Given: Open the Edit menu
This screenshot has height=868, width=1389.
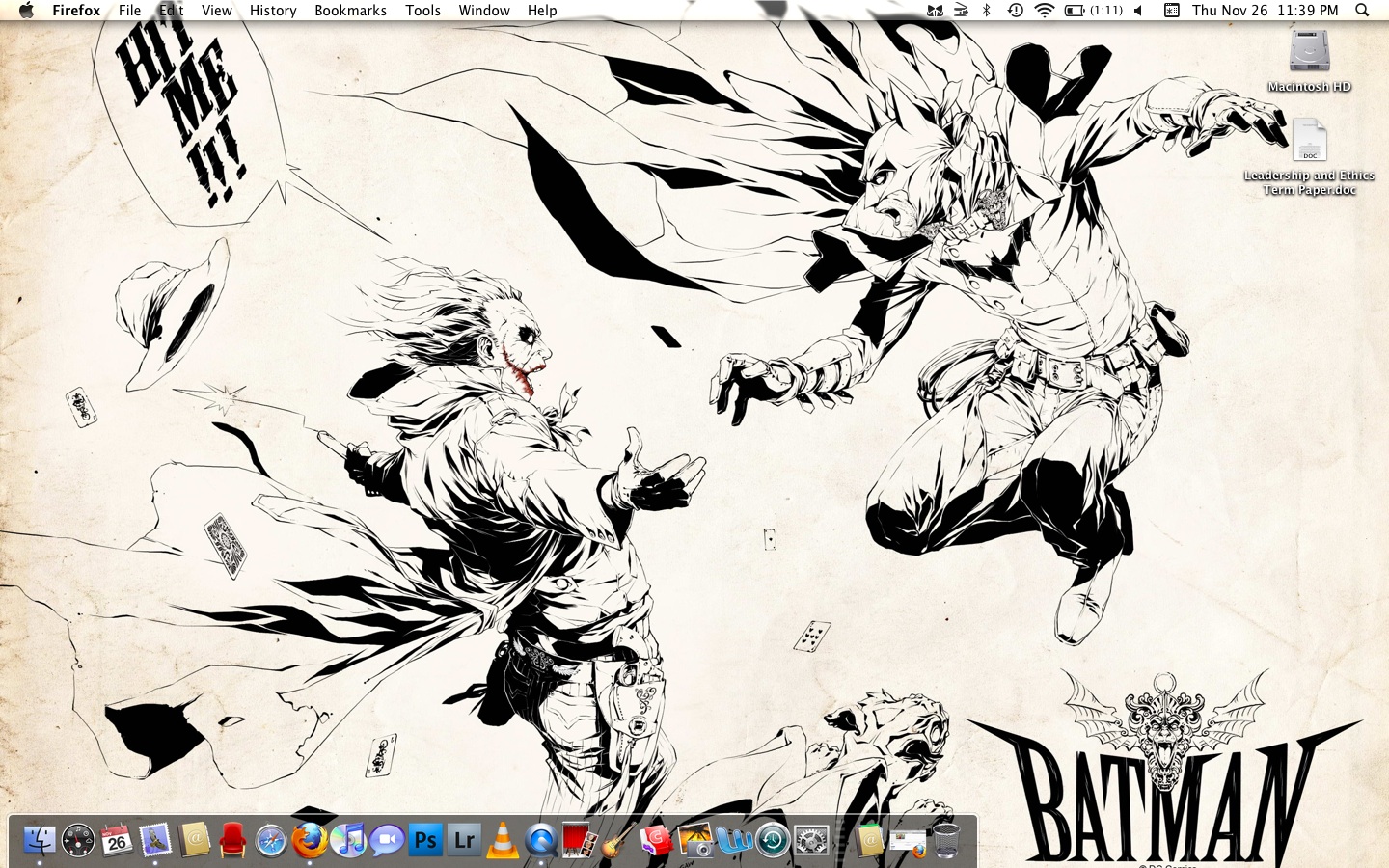Looking at the screenshot, I should click(x=171, y=10).
